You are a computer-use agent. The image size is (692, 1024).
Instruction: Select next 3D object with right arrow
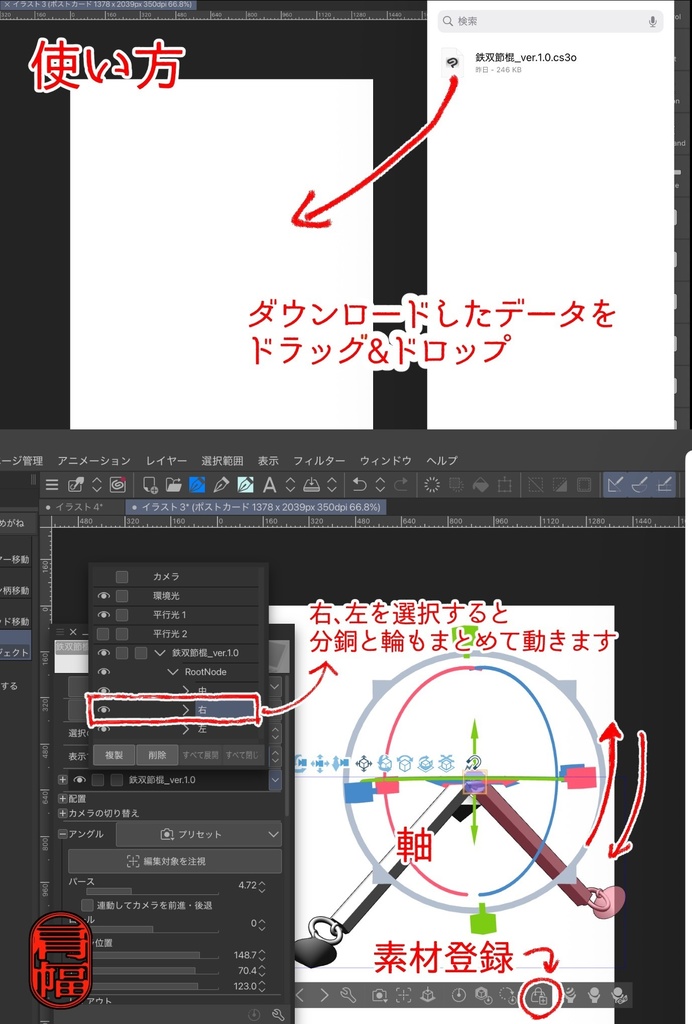tap(324, 995)
